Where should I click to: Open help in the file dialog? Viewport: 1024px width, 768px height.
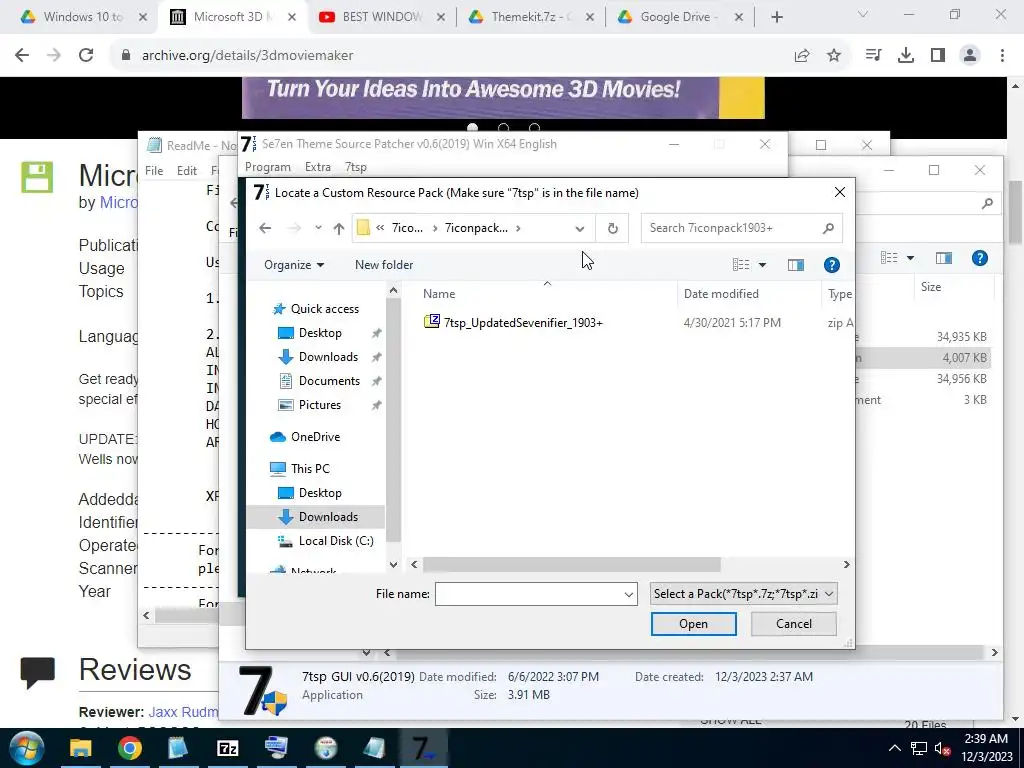(831, 264)
